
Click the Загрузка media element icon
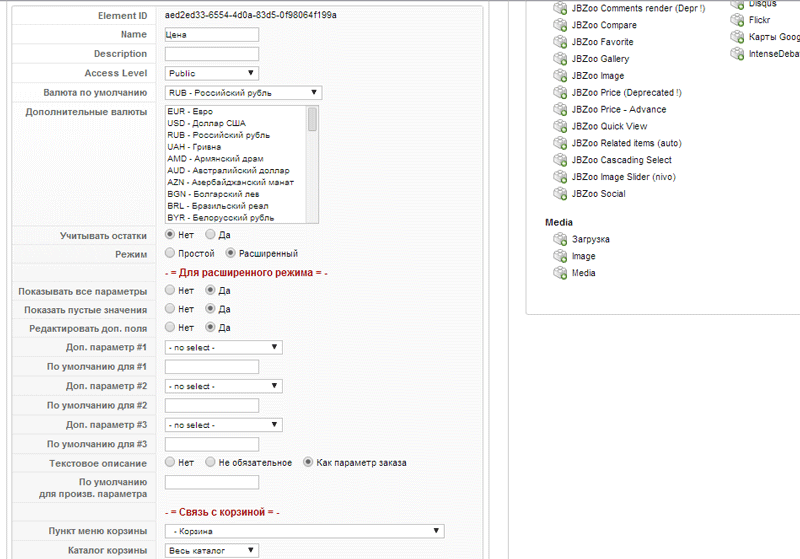pyautogui.click(x=560, y=240)
